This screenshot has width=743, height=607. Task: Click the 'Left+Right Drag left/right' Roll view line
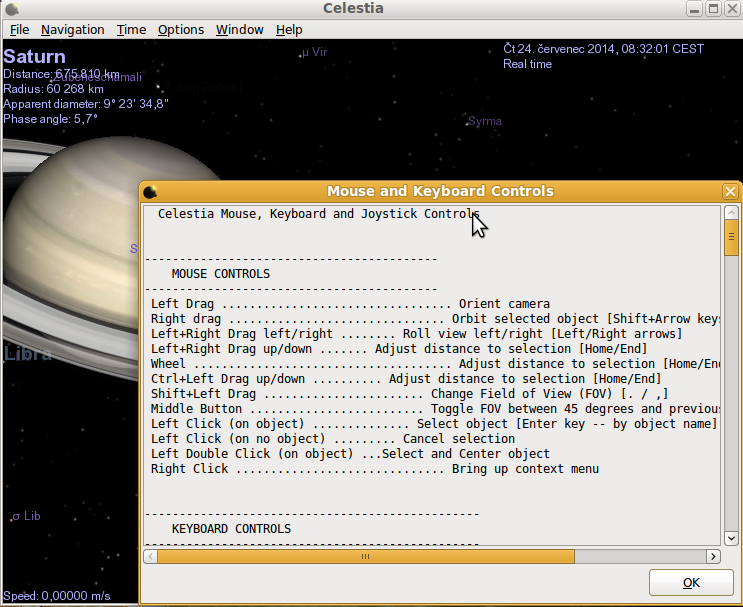pyautogui.click(x=417, y=334)
